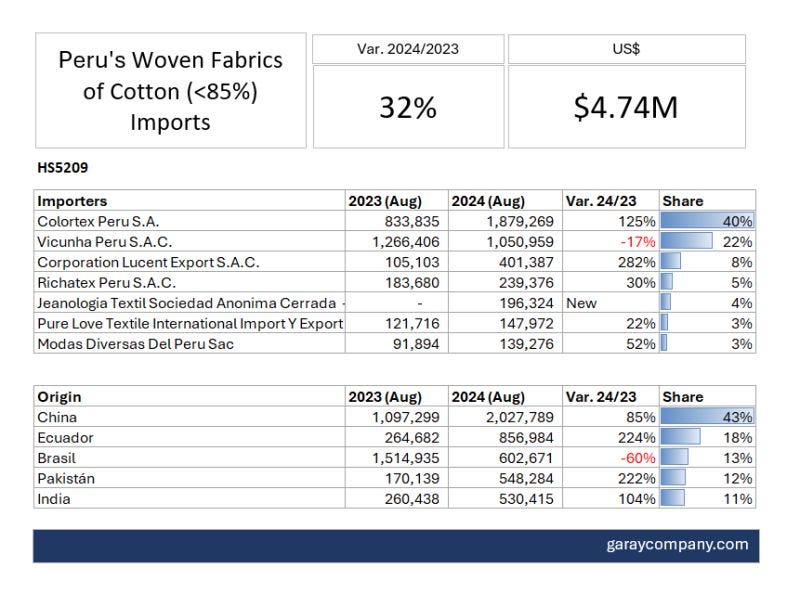Viewport: 800px width, 593px height.
Task: Click Brasil 2023 value 1,514,935
Action: pyautogui.click(x=406, y=458)
